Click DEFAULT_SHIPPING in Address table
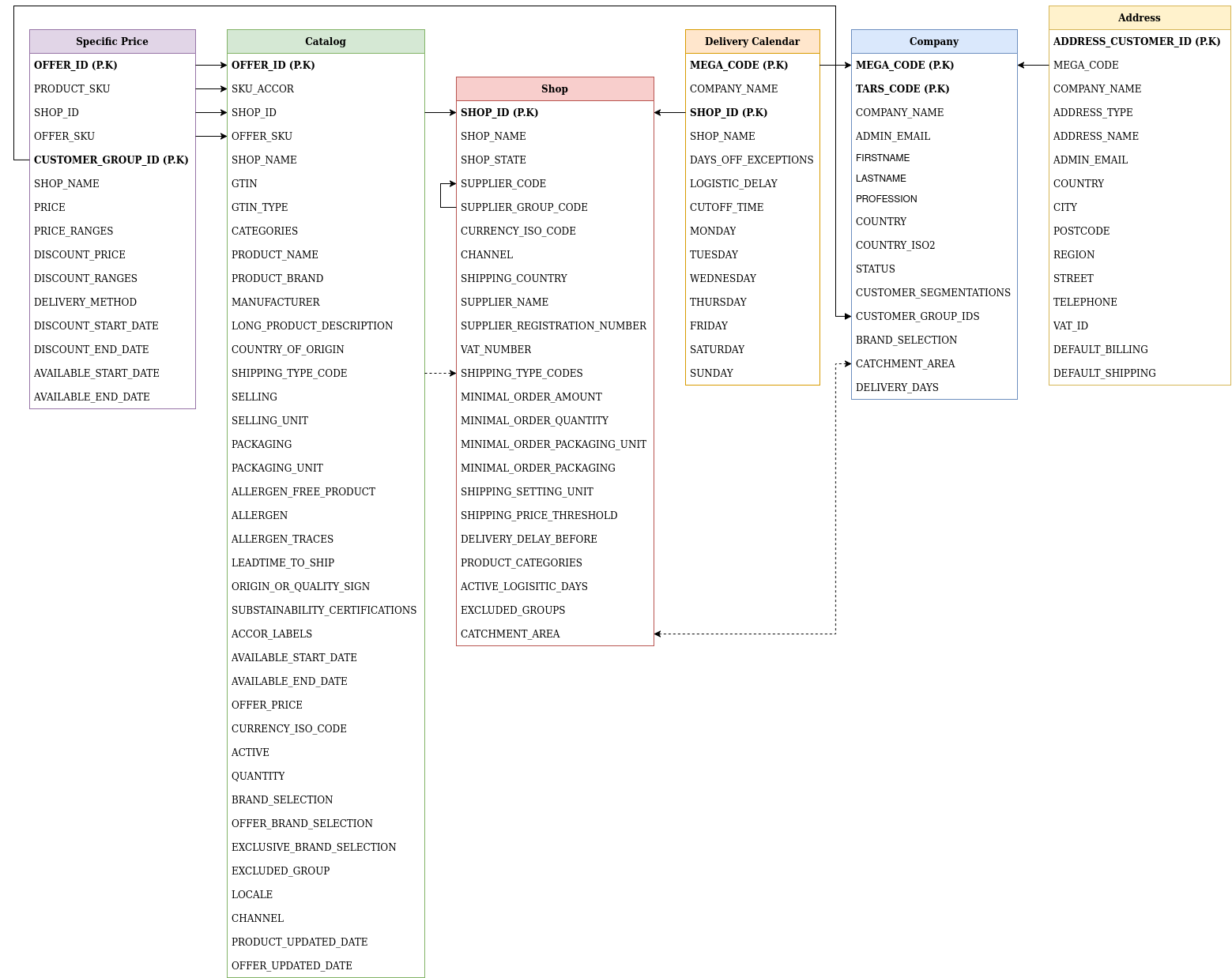The width and height of the screenshot is (1232, 978). (x=1104, y=373)
